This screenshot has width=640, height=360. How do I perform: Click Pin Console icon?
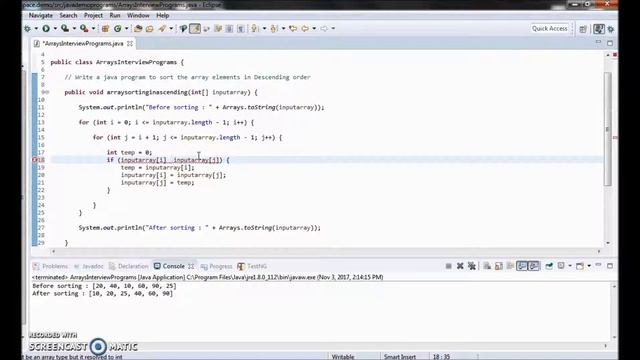[549, 266]
